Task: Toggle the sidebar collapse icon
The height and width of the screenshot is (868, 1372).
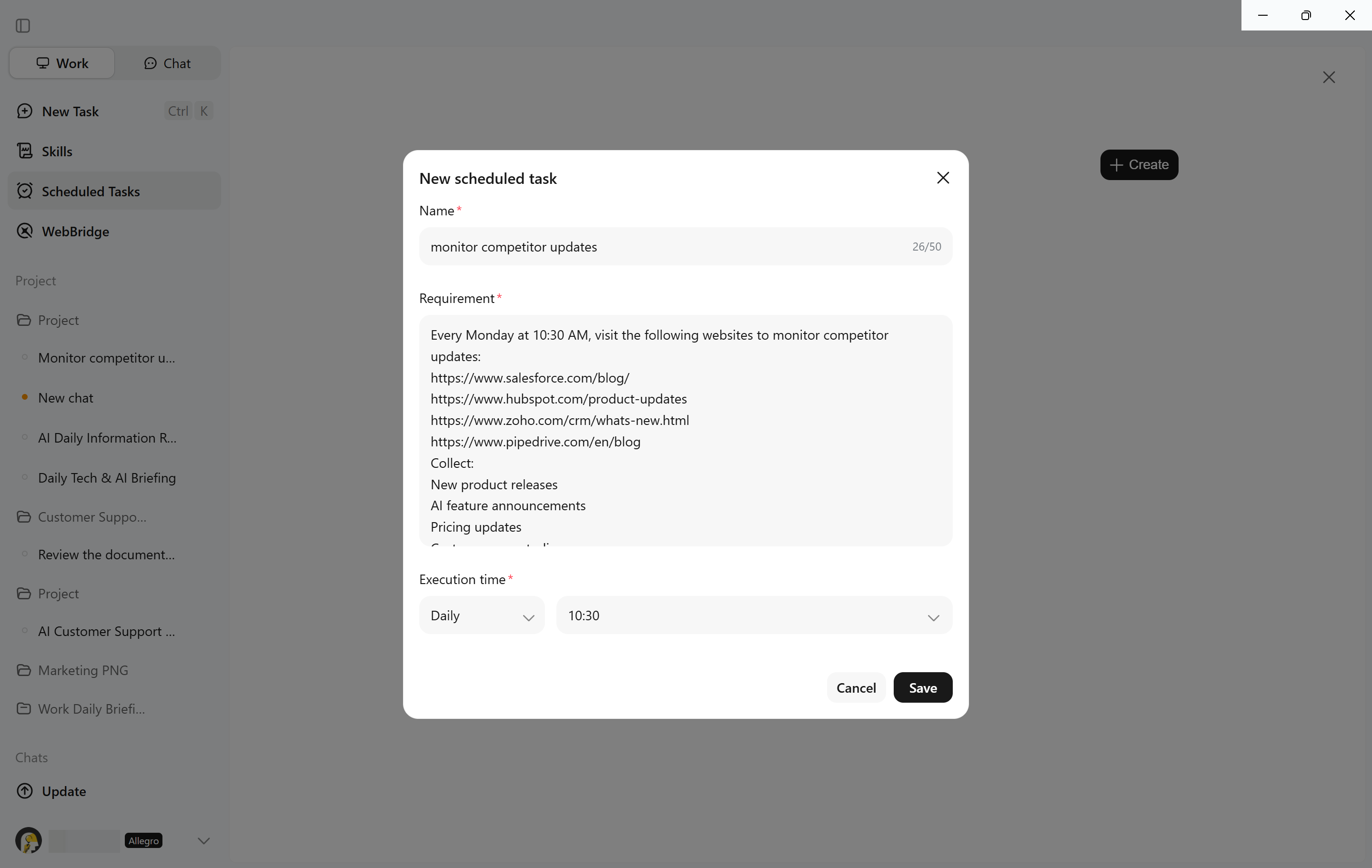Action: pyautogui.click(x=23, y=26)
